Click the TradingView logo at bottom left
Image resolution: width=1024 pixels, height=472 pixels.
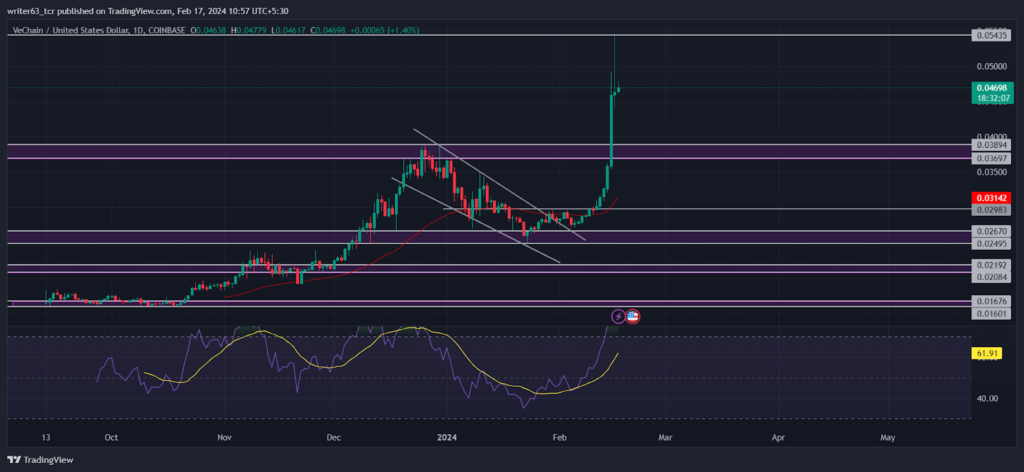(x=40, y=460)
